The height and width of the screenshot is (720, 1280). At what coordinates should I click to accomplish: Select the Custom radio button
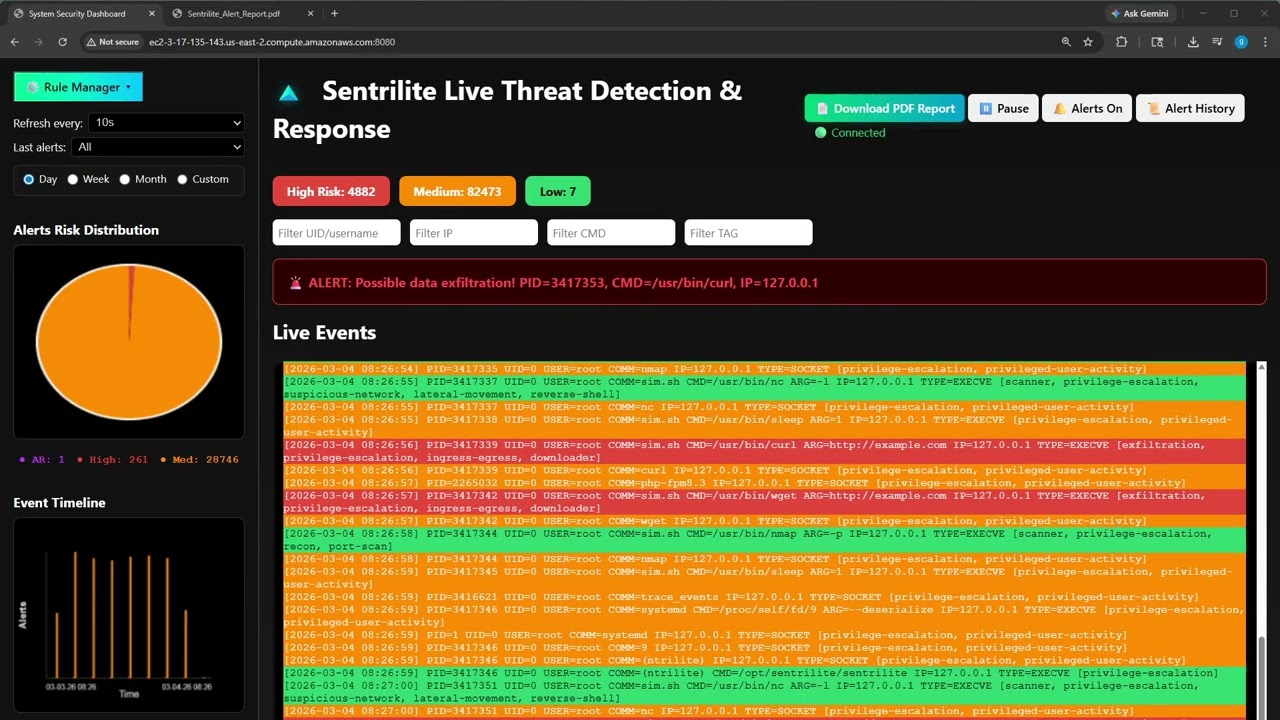(182, 179)
